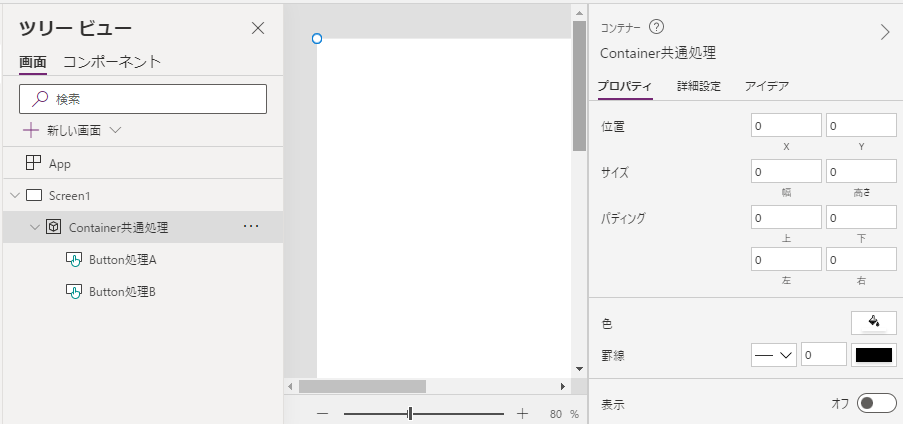Open the コンテナー help question mark
This screenshot has height=424, width=903.
coord(657,27)
